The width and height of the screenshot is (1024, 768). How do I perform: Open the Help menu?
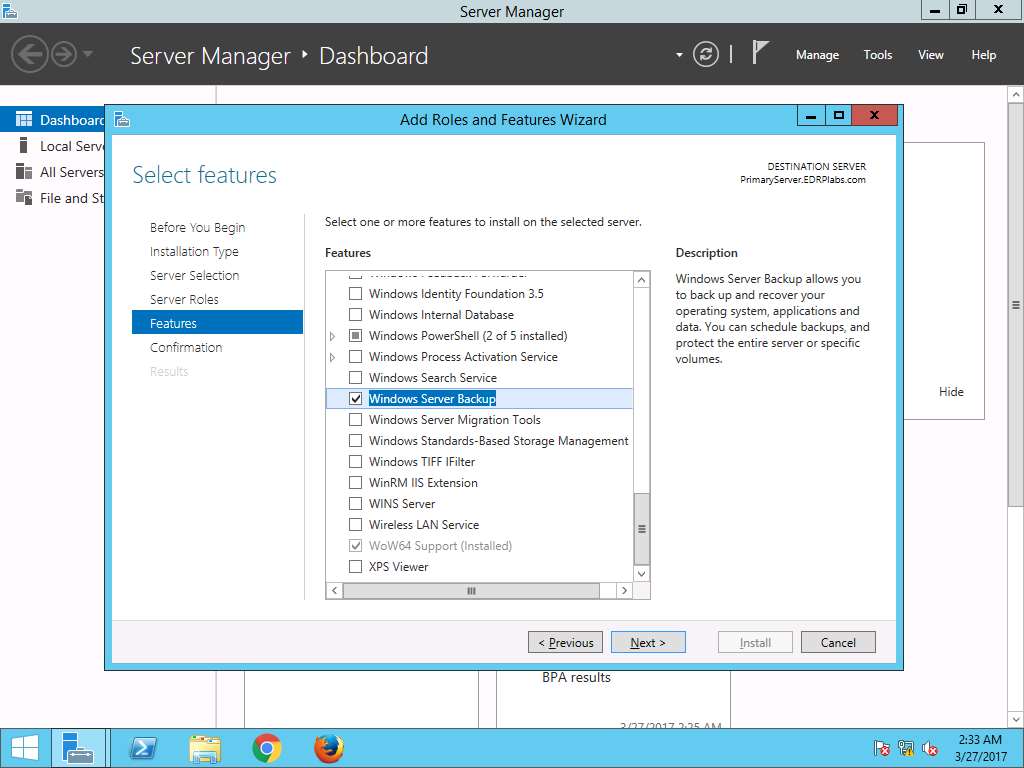point(984,55)
